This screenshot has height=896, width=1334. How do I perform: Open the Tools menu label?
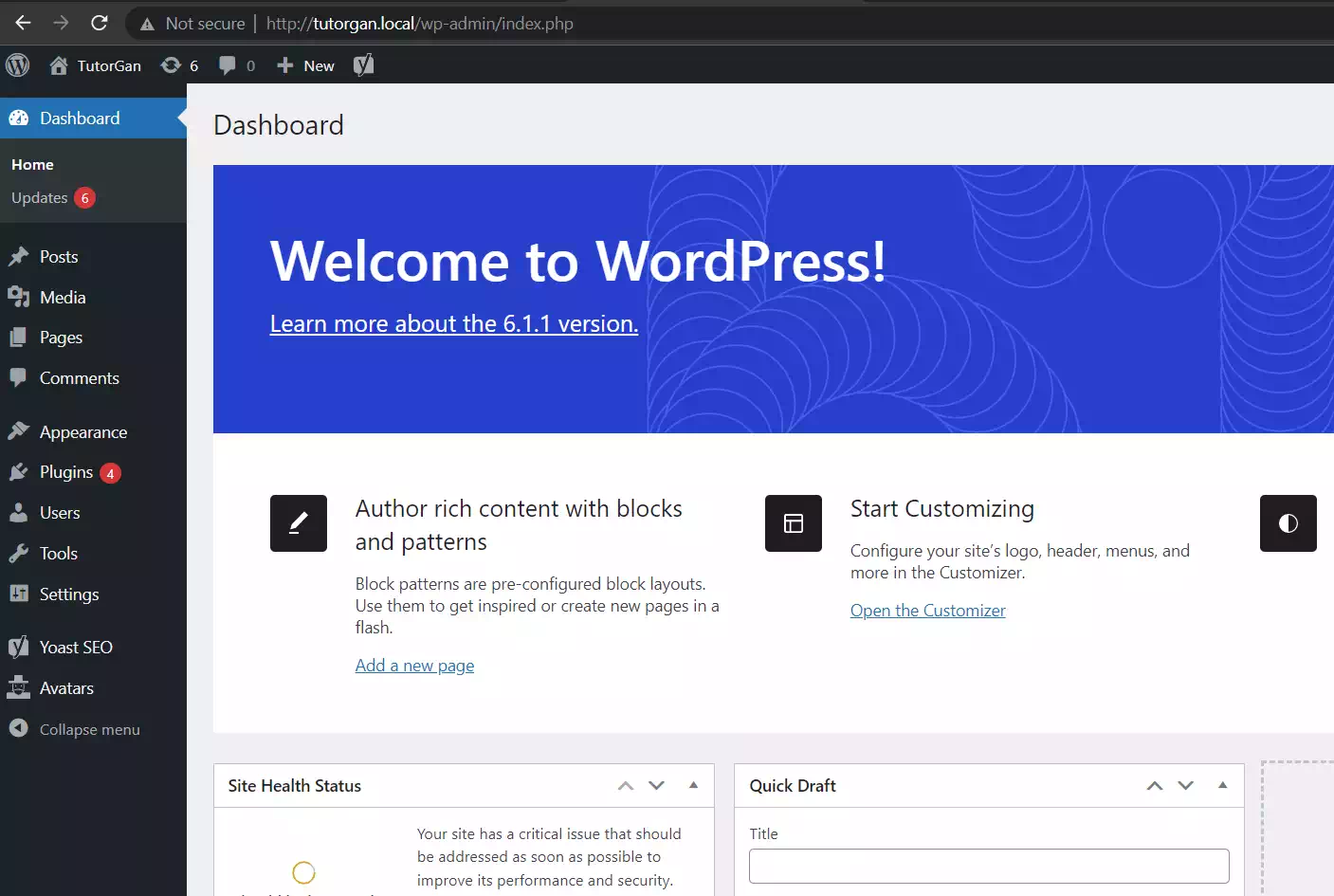(59, 554)
